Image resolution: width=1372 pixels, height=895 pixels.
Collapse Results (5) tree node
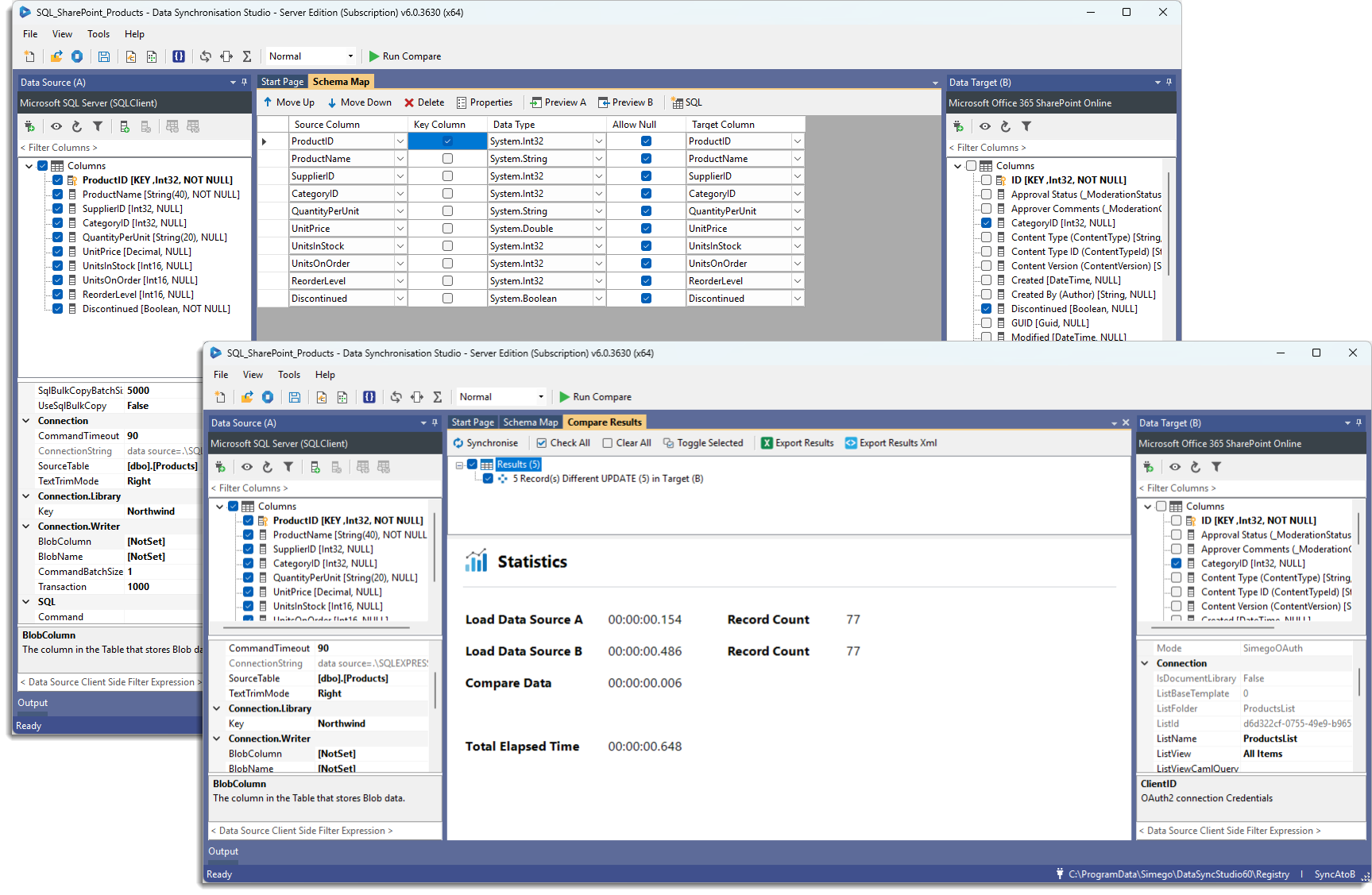[x=459, y=465]
